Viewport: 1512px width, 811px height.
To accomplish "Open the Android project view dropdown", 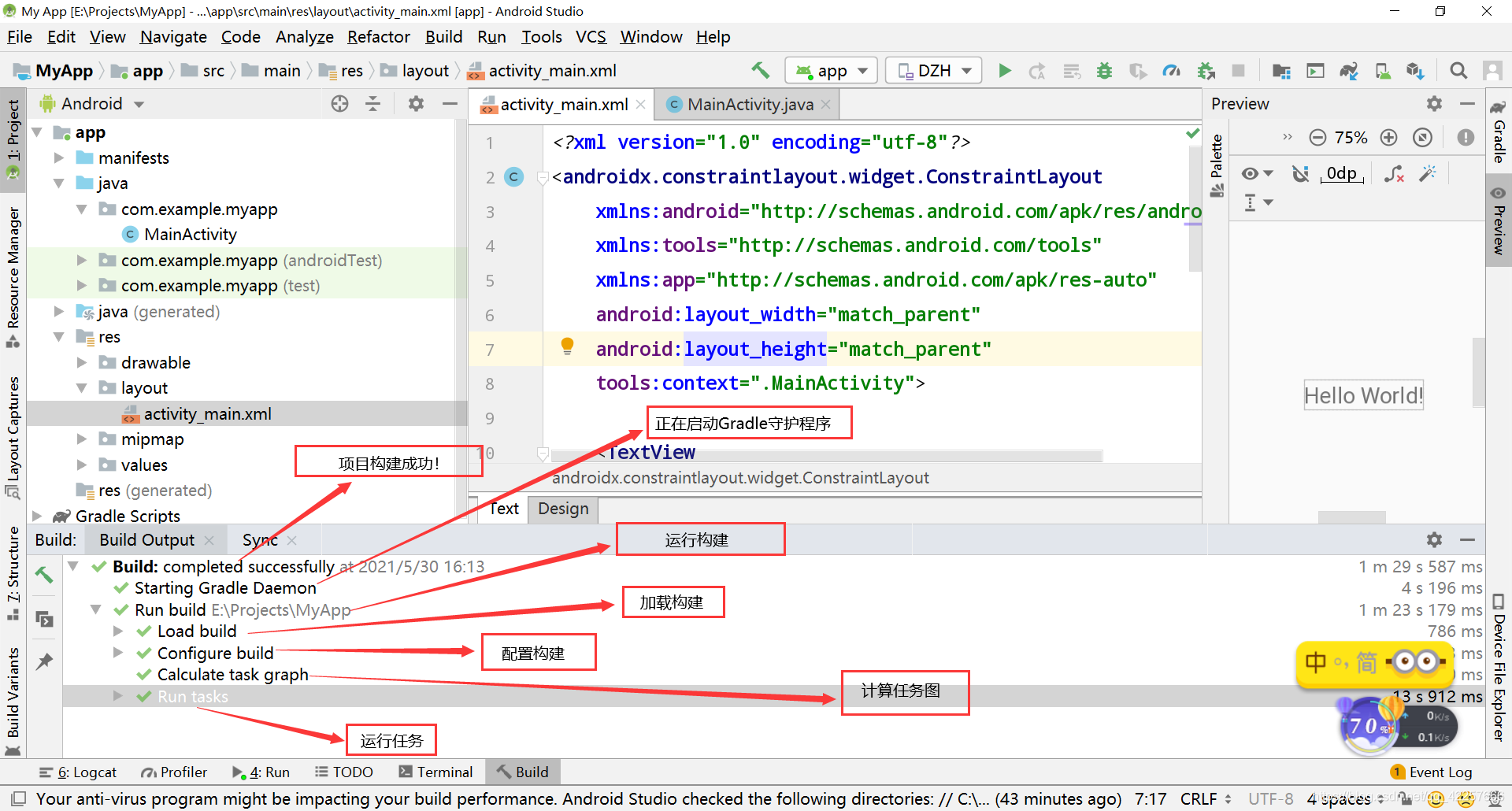I will coord(92,104).
